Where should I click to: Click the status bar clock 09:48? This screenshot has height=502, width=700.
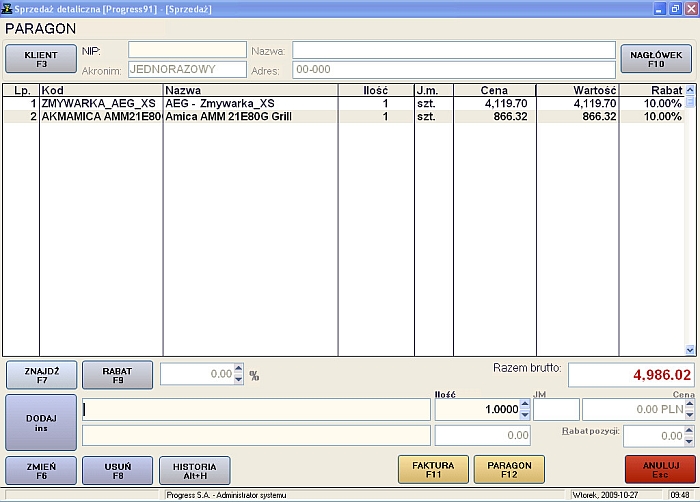click(x=680, y=495)
